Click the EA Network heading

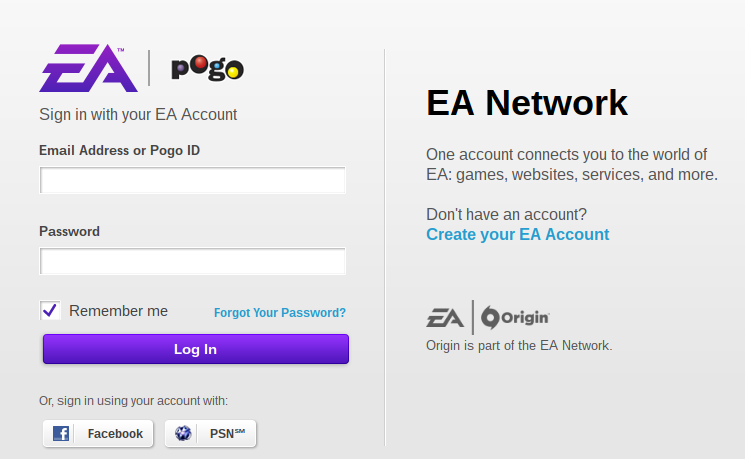[527, 103]
